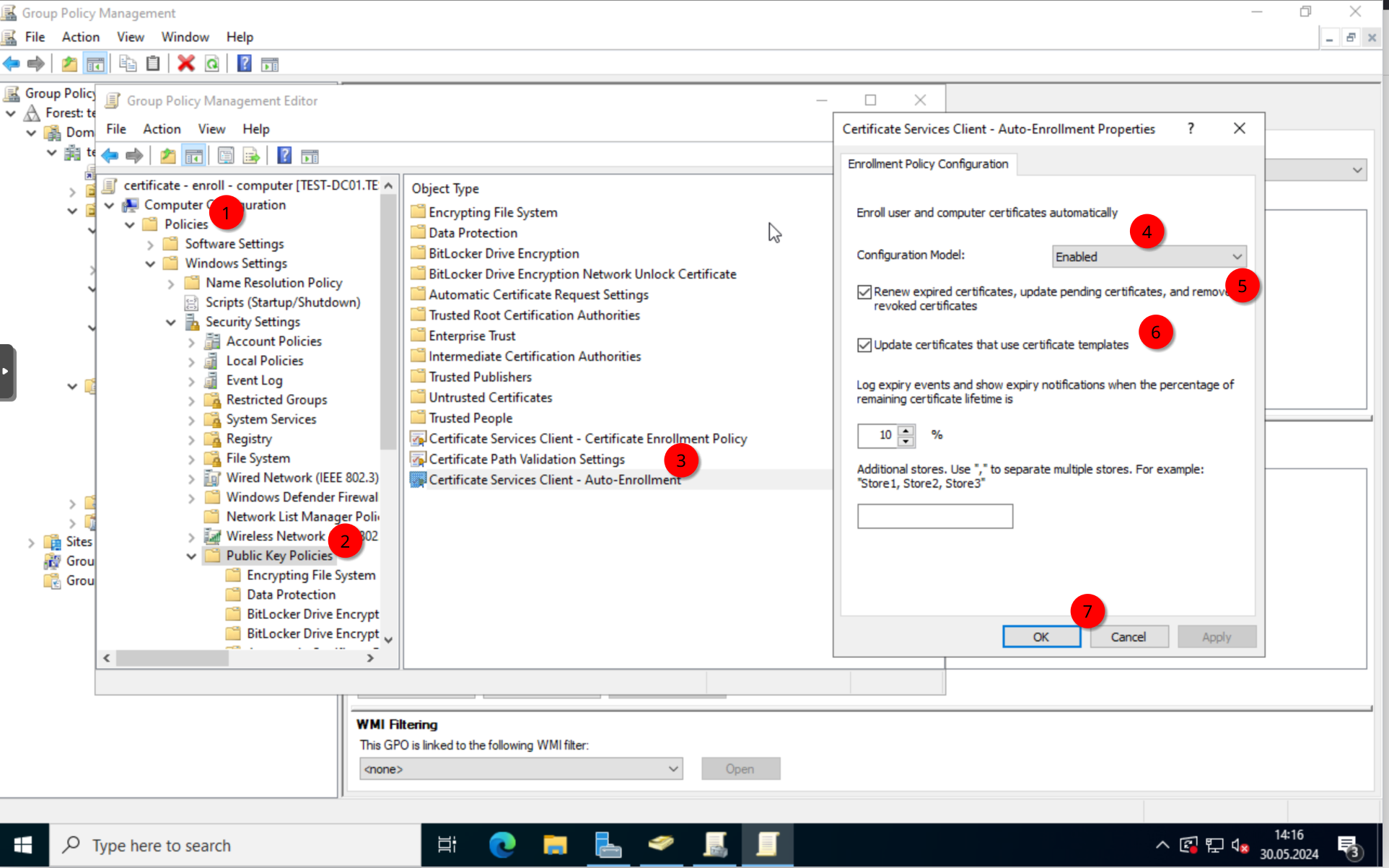
Task: Click Show/Hide console tree icon in Editor toolbar
Action: [193, 156]
